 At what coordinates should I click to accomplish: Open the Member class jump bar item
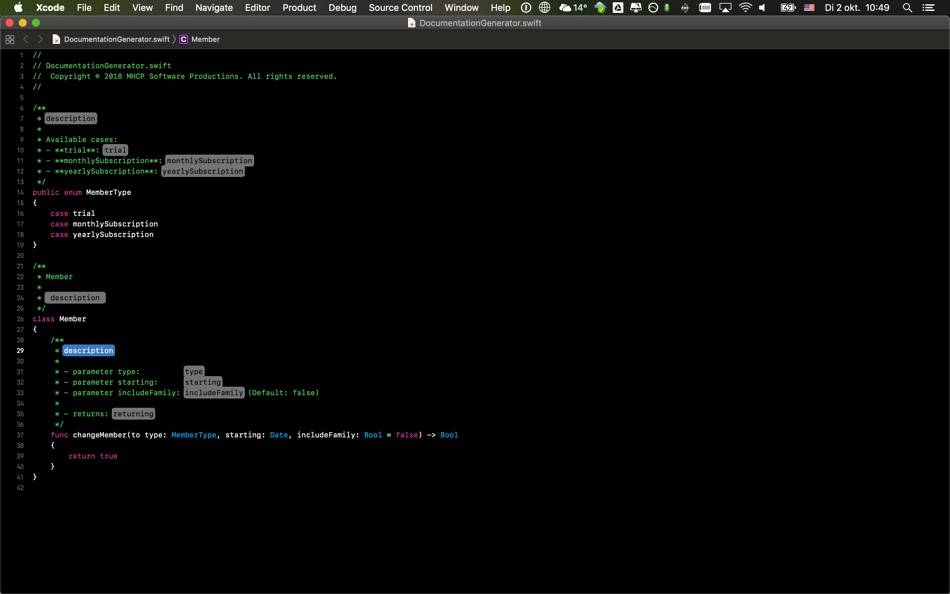199,39
